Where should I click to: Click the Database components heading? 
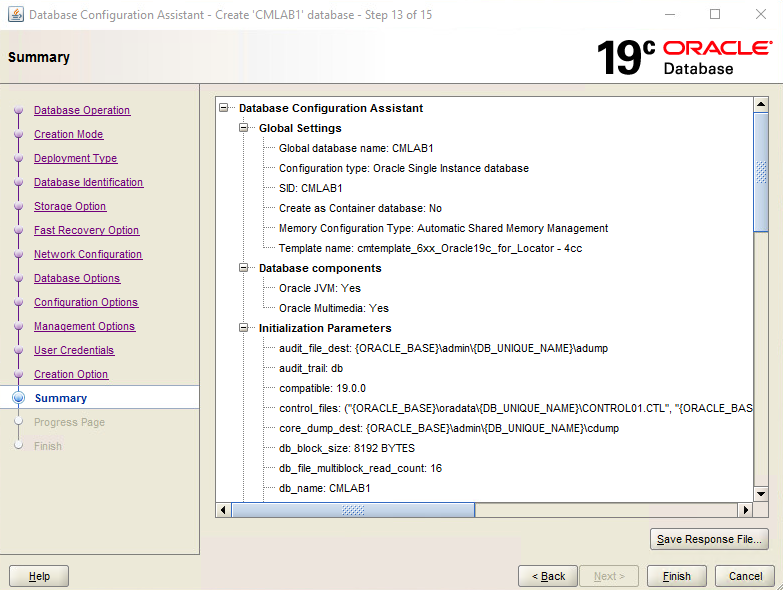(x=320, y=268)
